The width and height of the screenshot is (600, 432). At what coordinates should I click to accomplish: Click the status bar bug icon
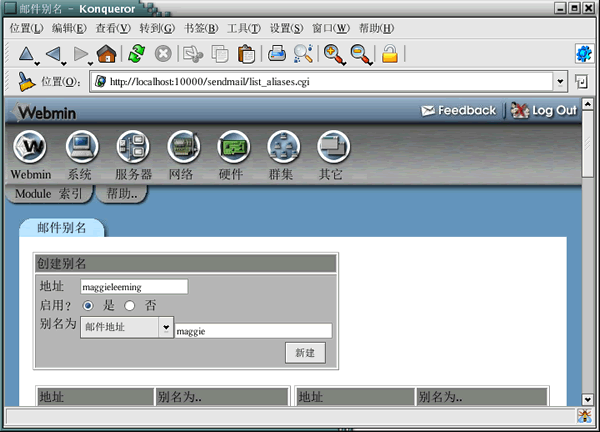pos(584,416)
